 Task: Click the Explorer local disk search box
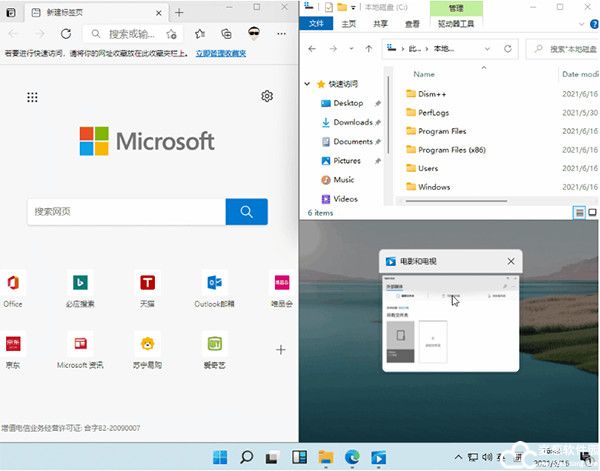[565, 49]
